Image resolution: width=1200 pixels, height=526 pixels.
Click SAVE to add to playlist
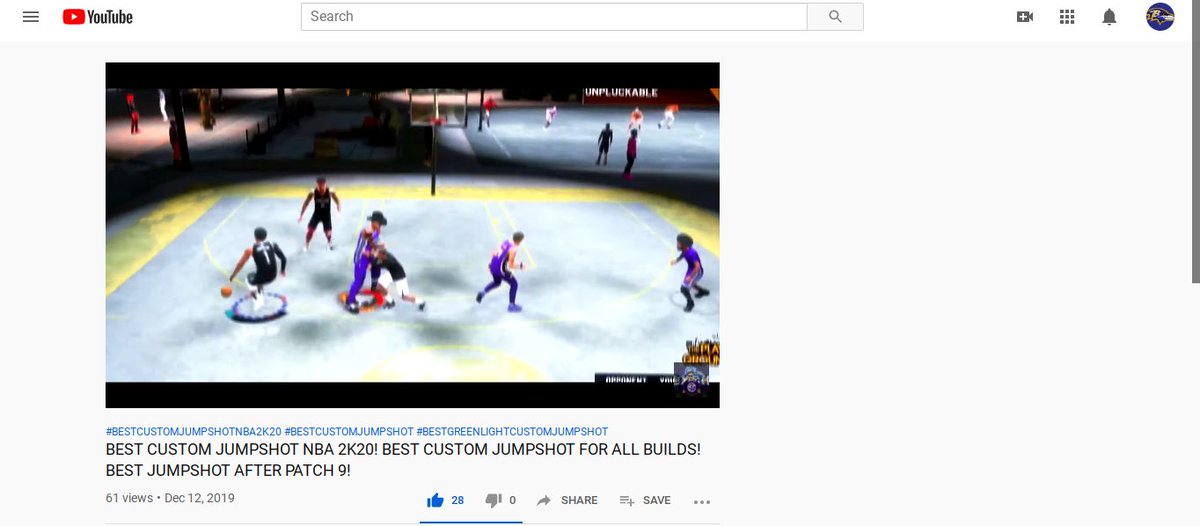[x=645, y=500]
